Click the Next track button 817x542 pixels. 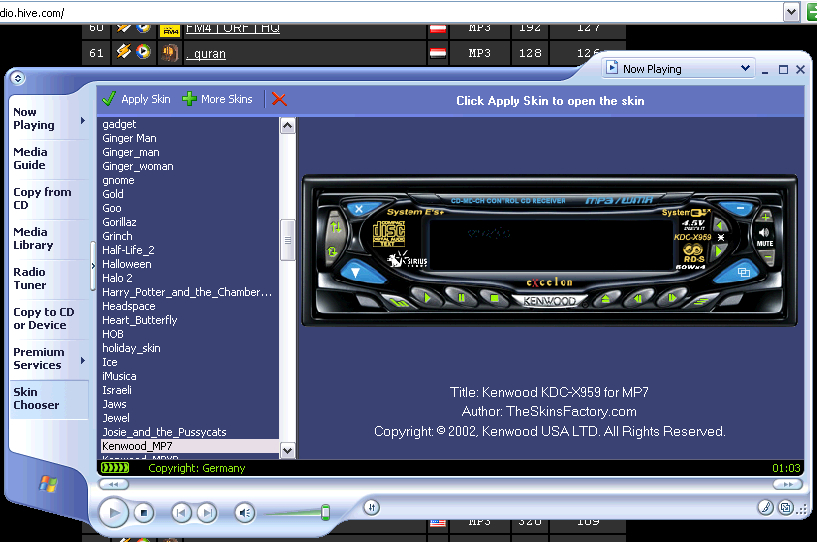coord(206,513)
